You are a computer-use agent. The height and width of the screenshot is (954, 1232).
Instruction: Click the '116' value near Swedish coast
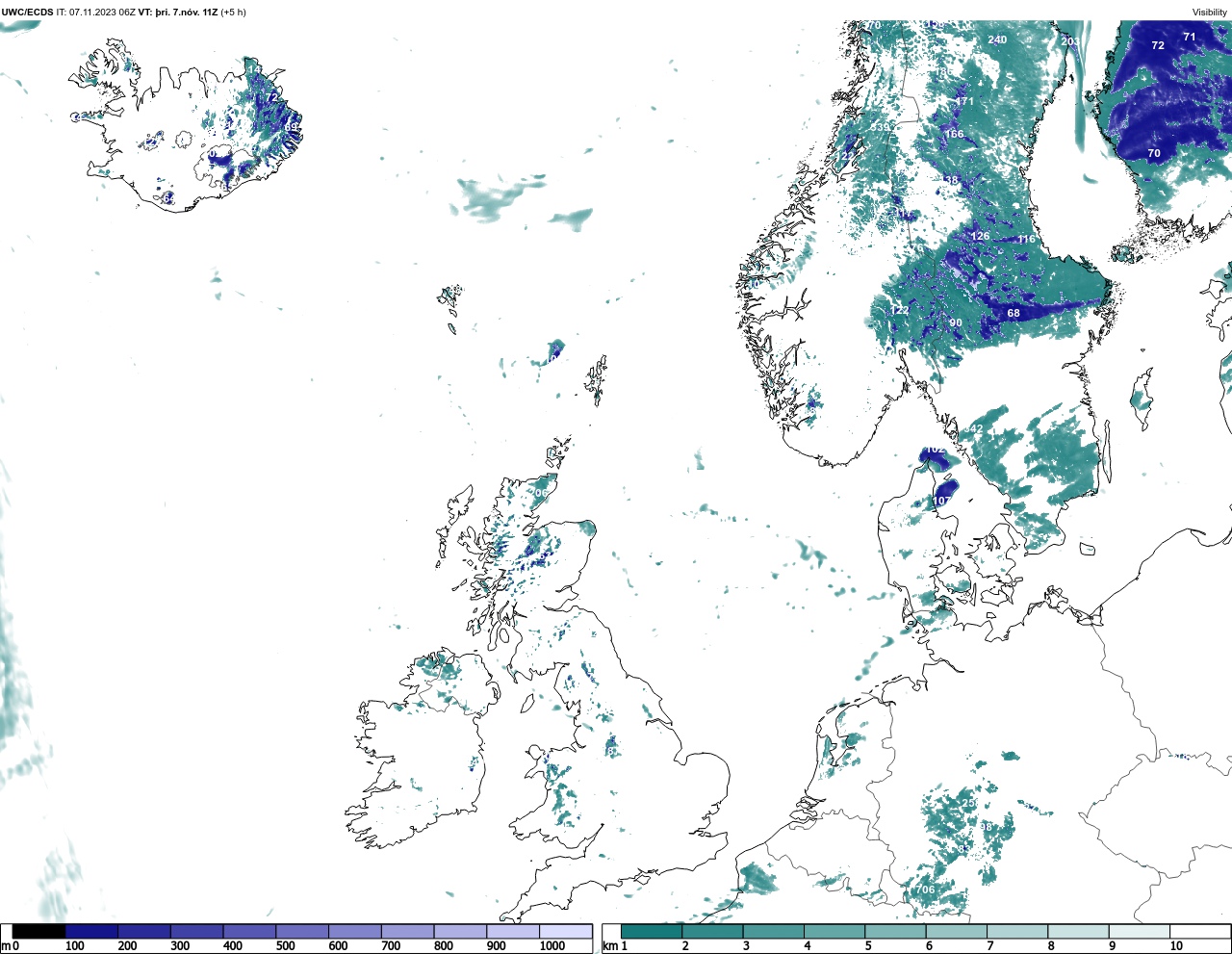click(1026, 239)
